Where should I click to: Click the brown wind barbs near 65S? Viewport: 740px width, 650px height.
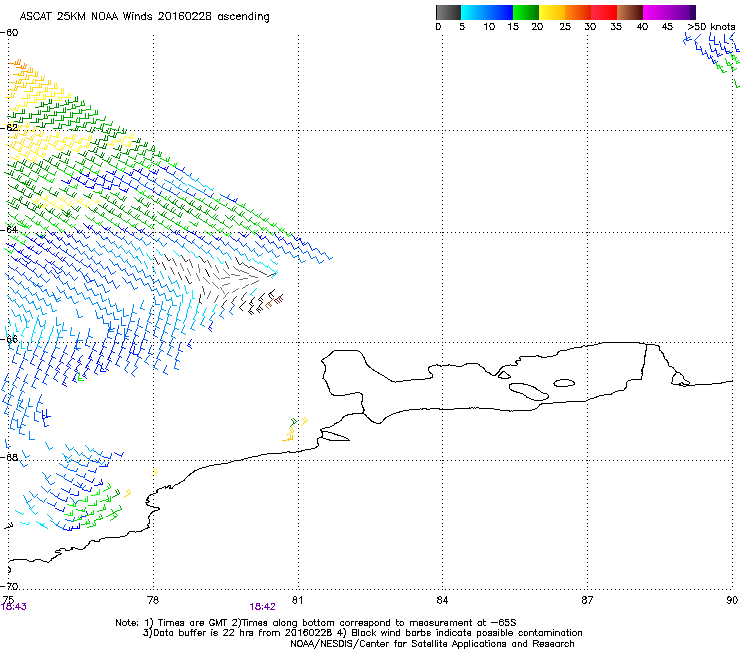[x=275, y=301]
